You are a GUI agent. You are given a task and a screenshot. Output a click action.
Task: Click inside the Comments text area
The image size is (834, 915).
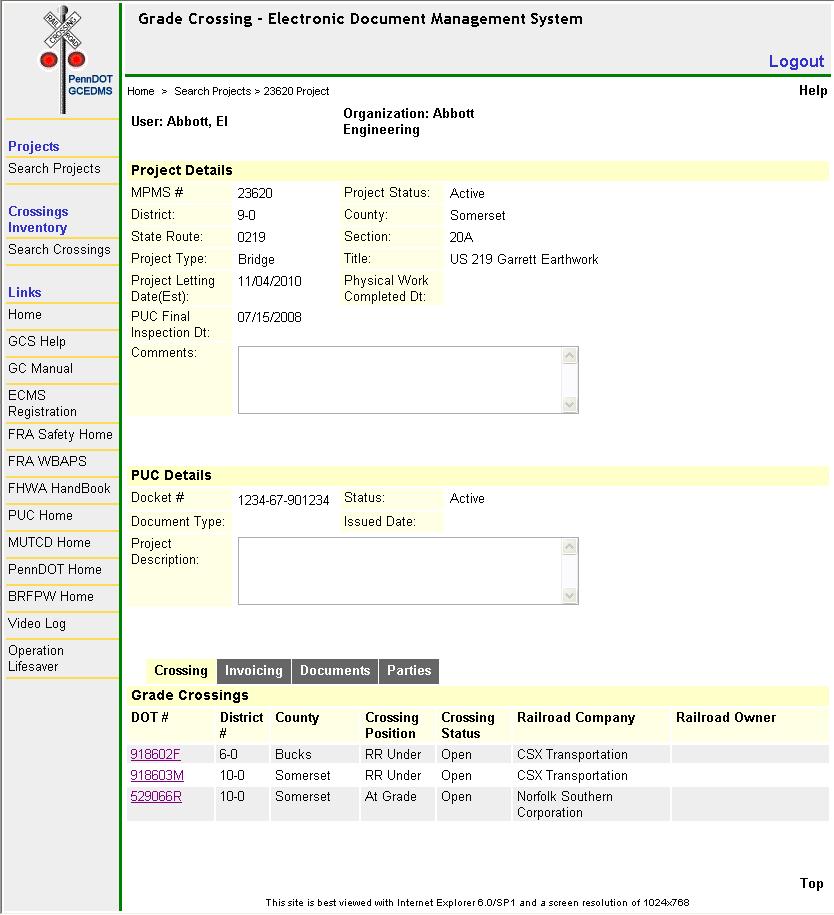pyautogui.click(x=400, y=379)
